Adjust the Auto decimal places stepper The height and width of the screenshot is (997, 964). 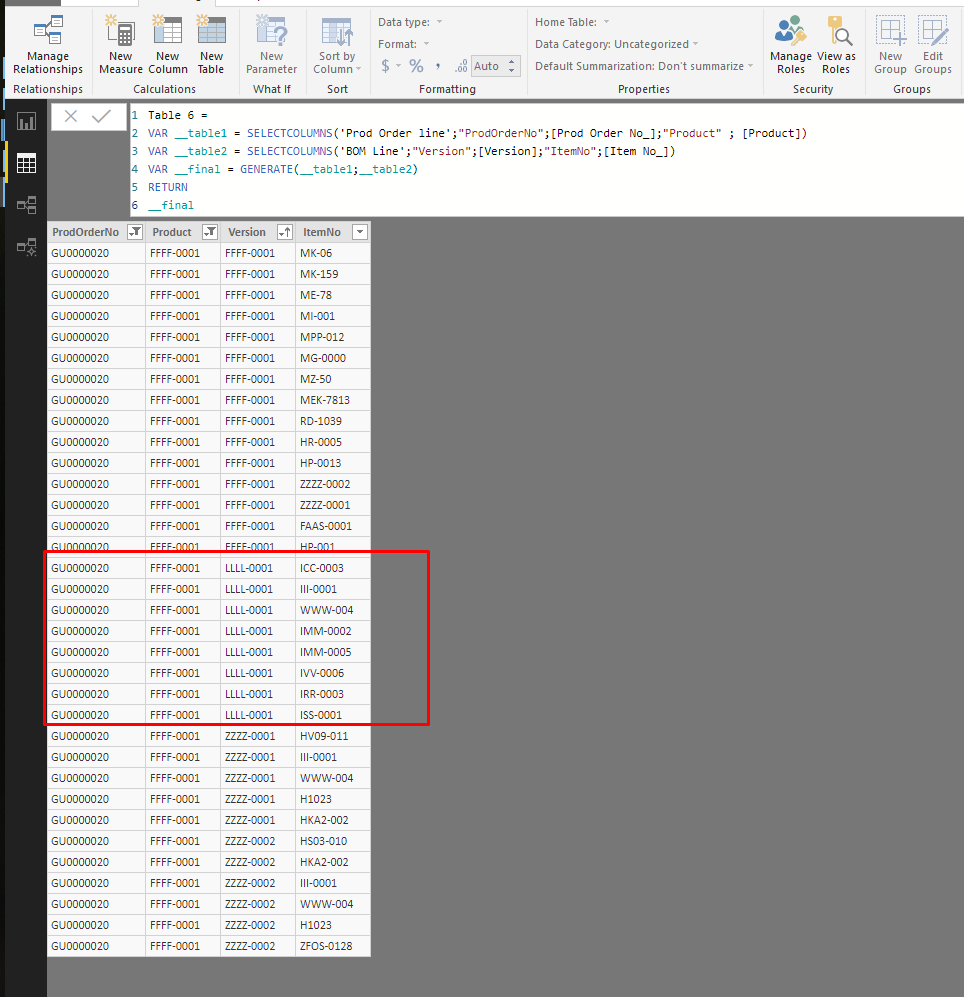pos(511,65)
